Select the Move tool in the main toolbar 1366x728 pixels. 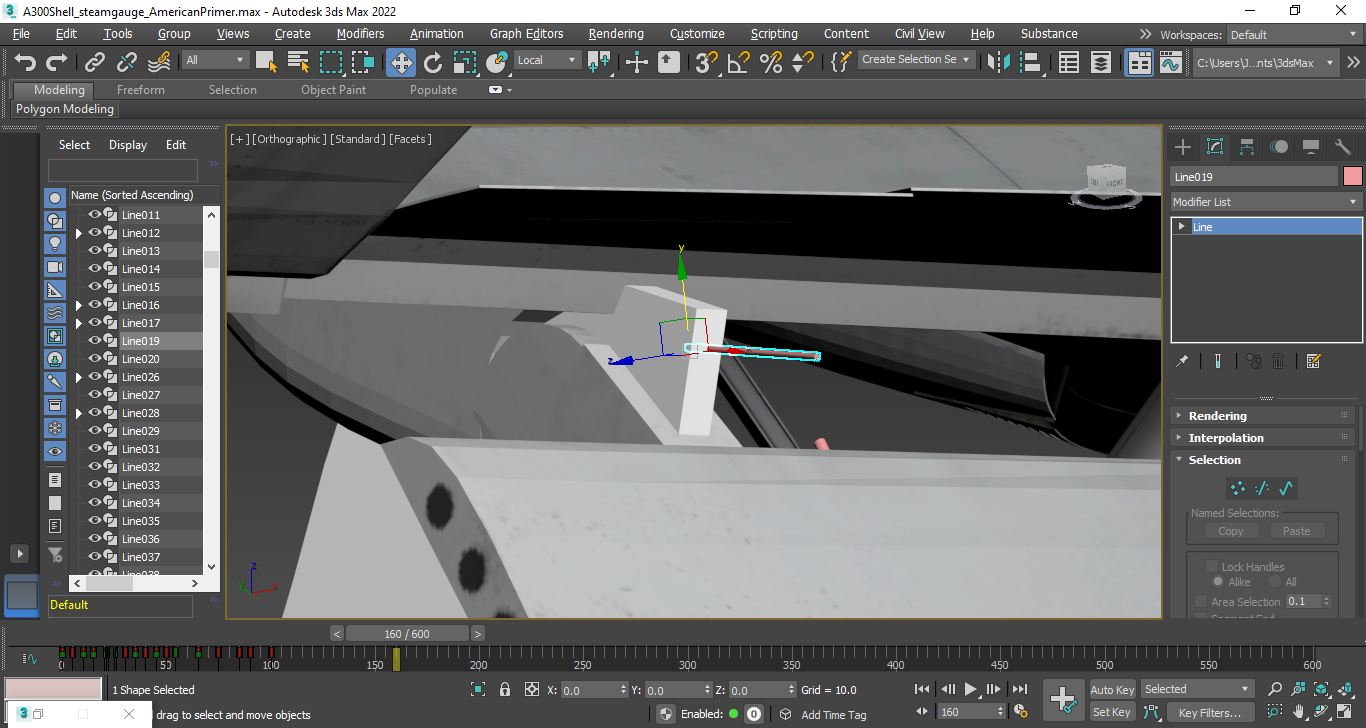(400, 62)
